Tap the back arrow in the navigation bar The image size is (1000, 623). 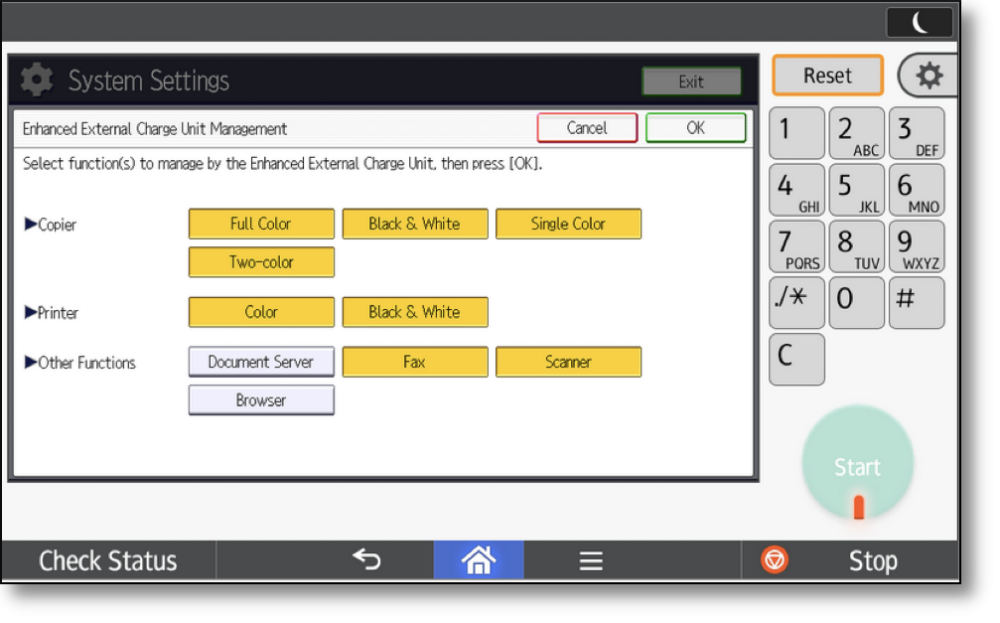click(365, 560)
